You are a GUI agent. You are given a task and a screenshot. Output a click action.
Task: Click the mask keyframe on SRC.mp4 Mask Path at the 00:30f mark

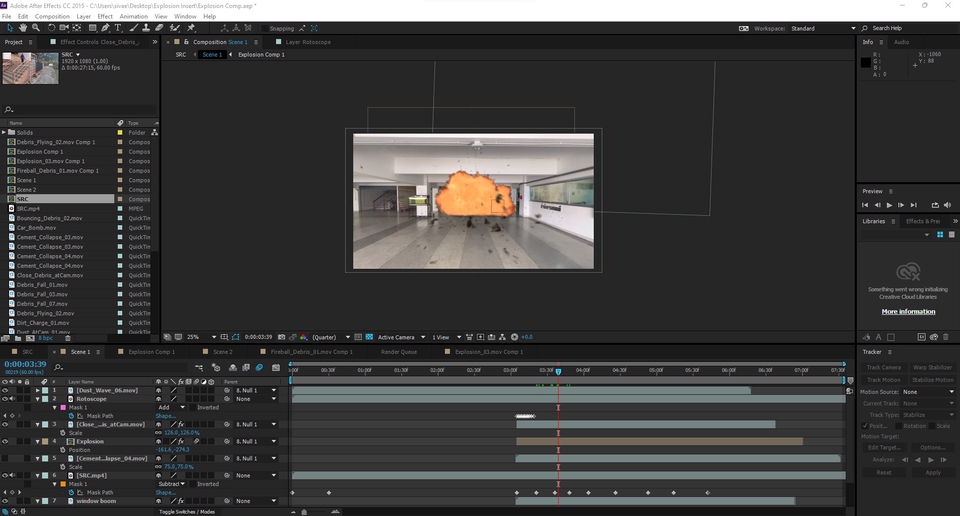click(x=329, y=493)
